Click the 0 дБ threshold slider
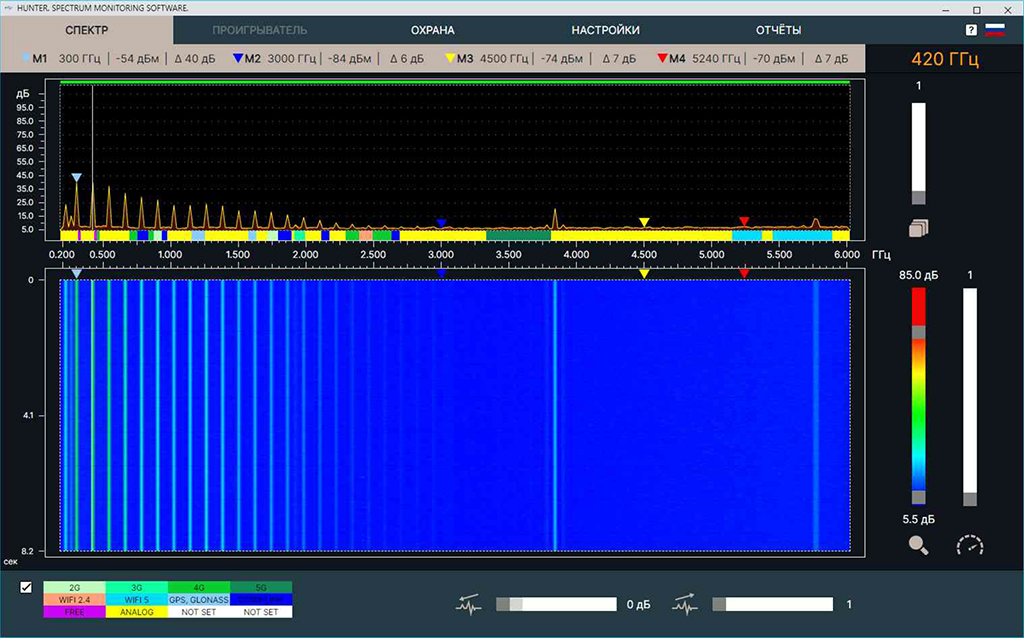Screen dimensions: 1024x638 pos(556,605)
